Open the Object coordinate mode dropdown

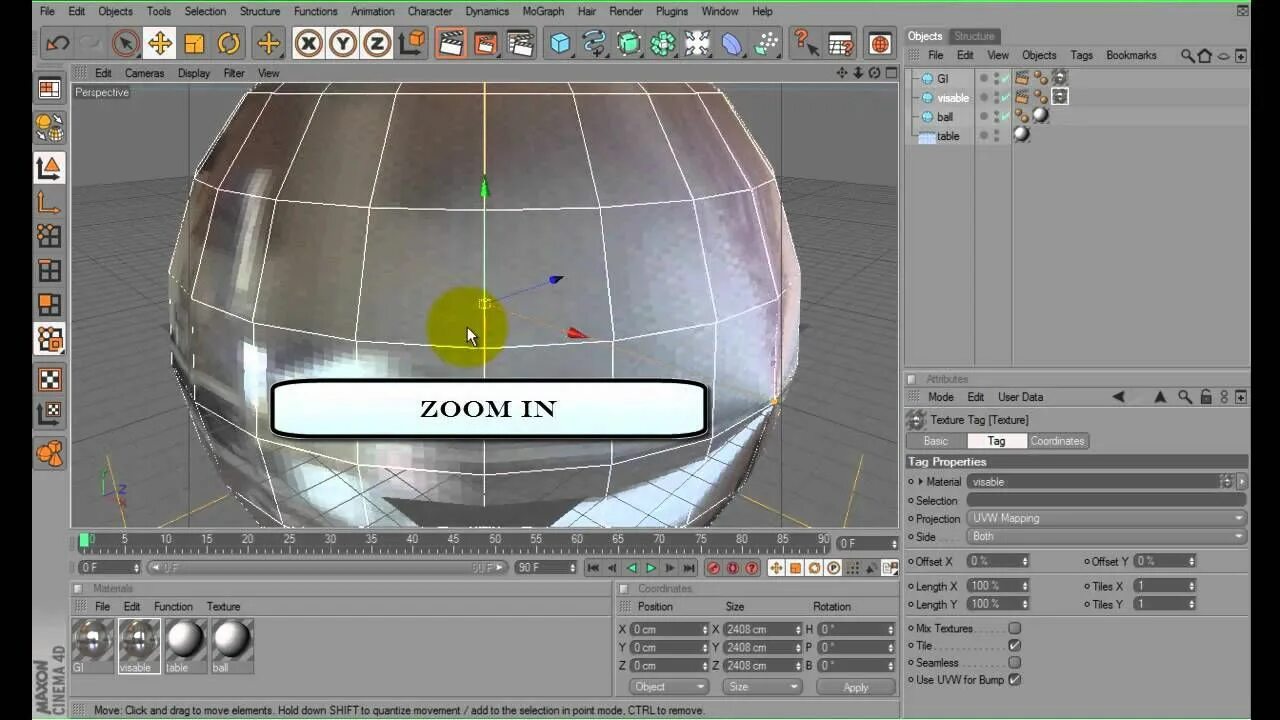(669, 687)
